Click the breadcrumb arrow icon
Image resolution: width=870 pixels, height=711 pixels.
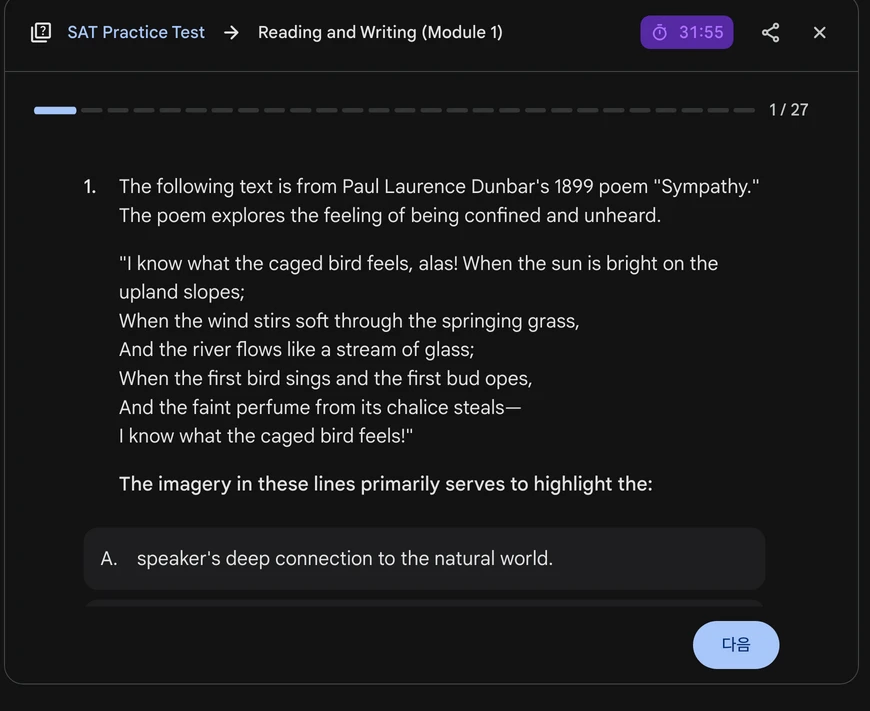231,32
